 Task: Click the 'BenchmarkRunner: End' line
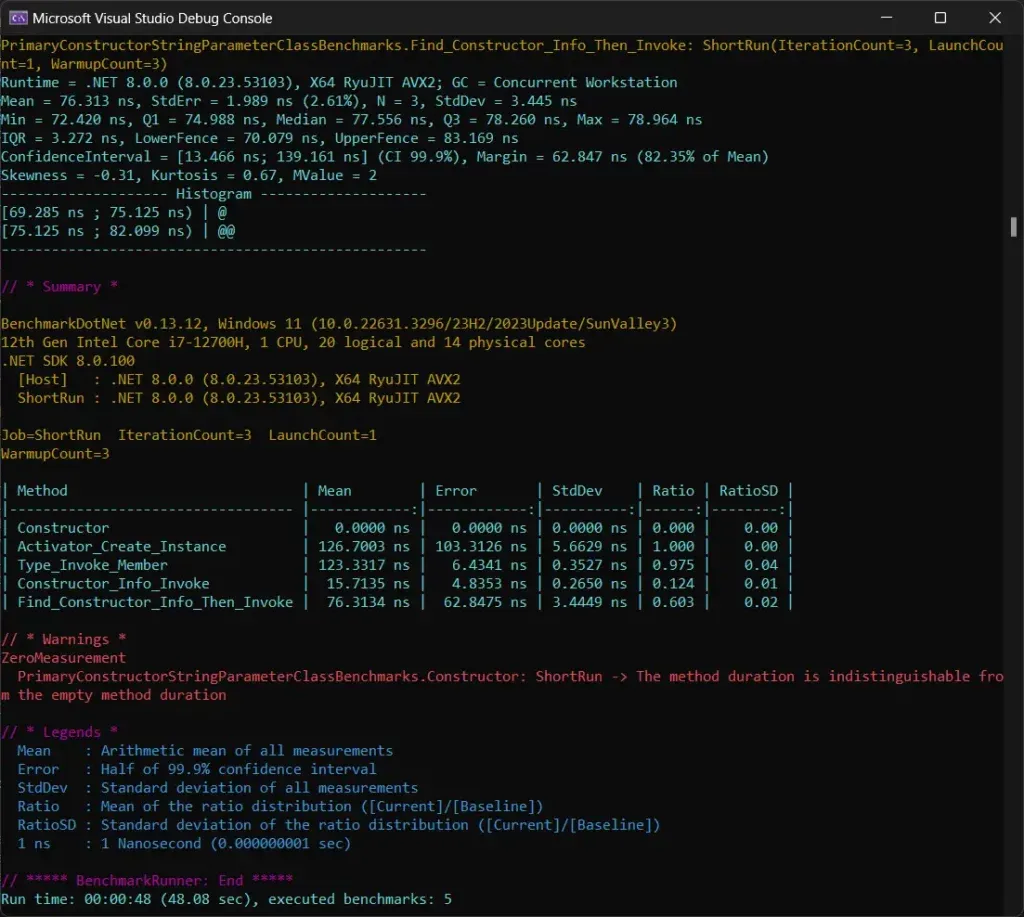click(147, 880)
